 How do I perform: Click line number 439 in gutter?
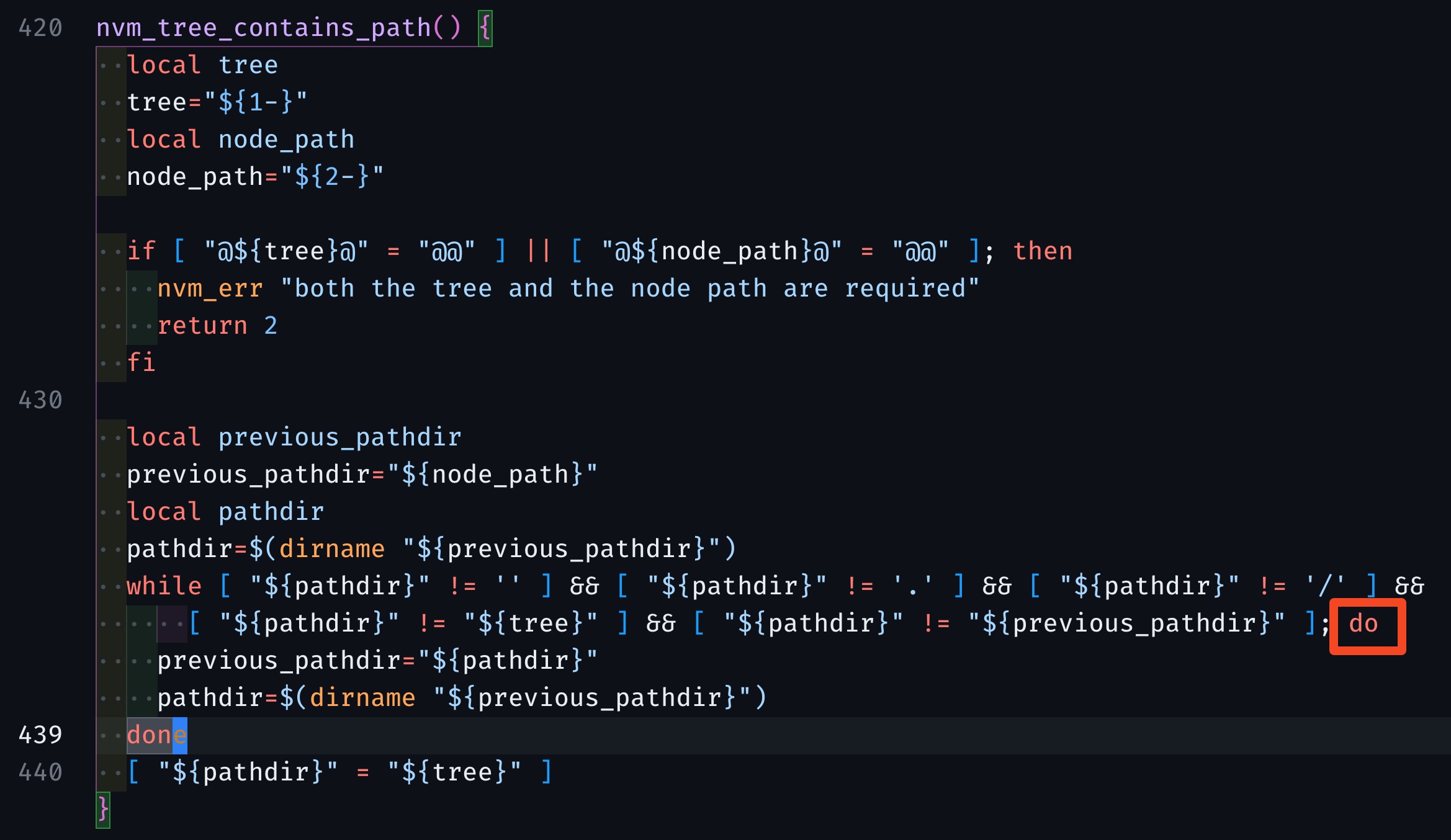(40, 735)
